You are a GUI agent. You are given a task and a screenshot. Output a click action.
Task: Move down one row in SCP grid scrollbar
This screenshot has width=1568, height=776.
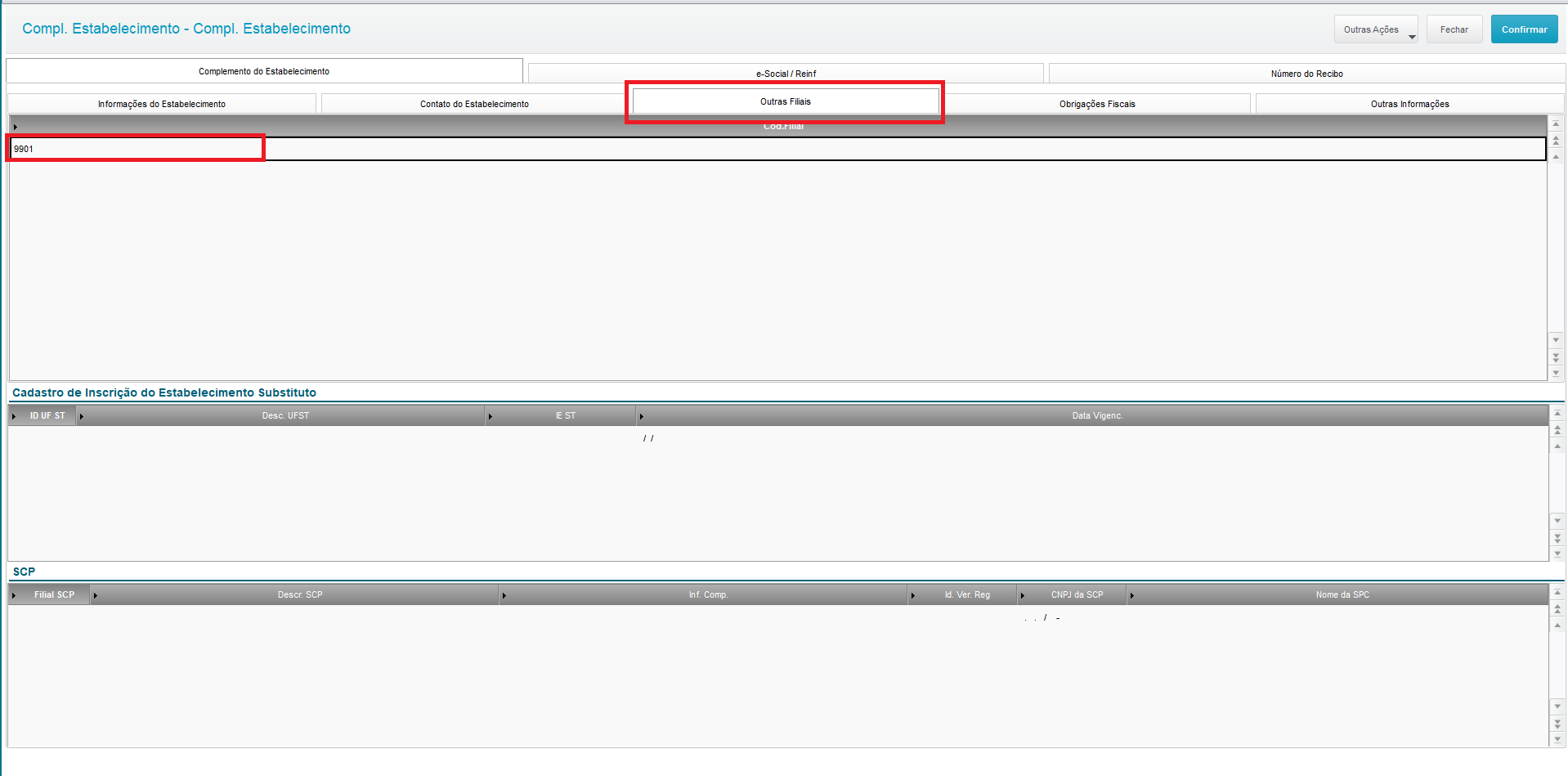click(x=1557, y=706)
